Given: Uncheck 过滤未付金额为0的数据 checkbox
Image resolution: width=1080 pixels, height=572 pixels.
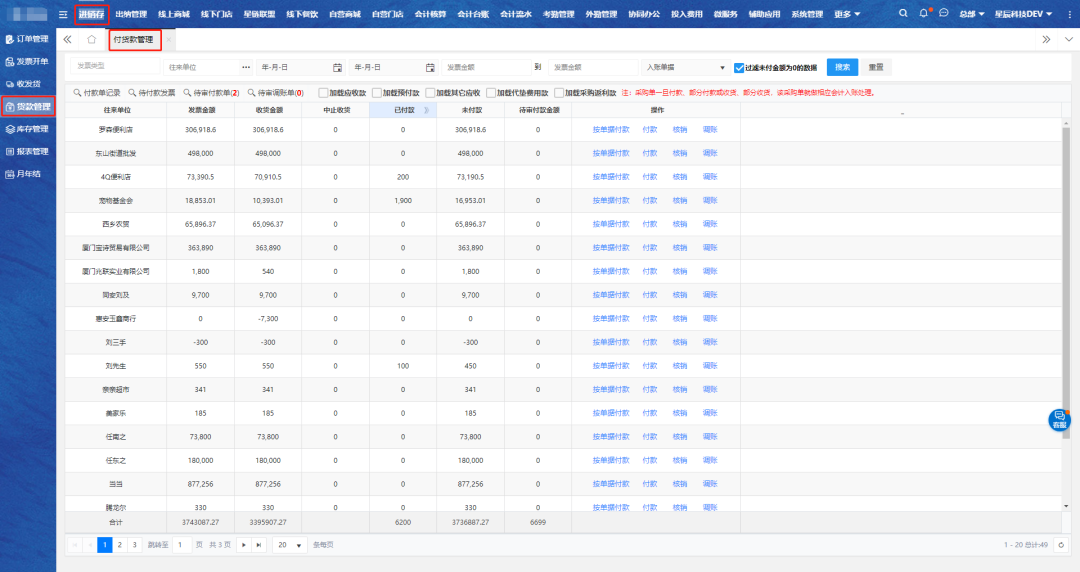Looking at the screenshot, I should pyautogui.click(x=739, y=68).
